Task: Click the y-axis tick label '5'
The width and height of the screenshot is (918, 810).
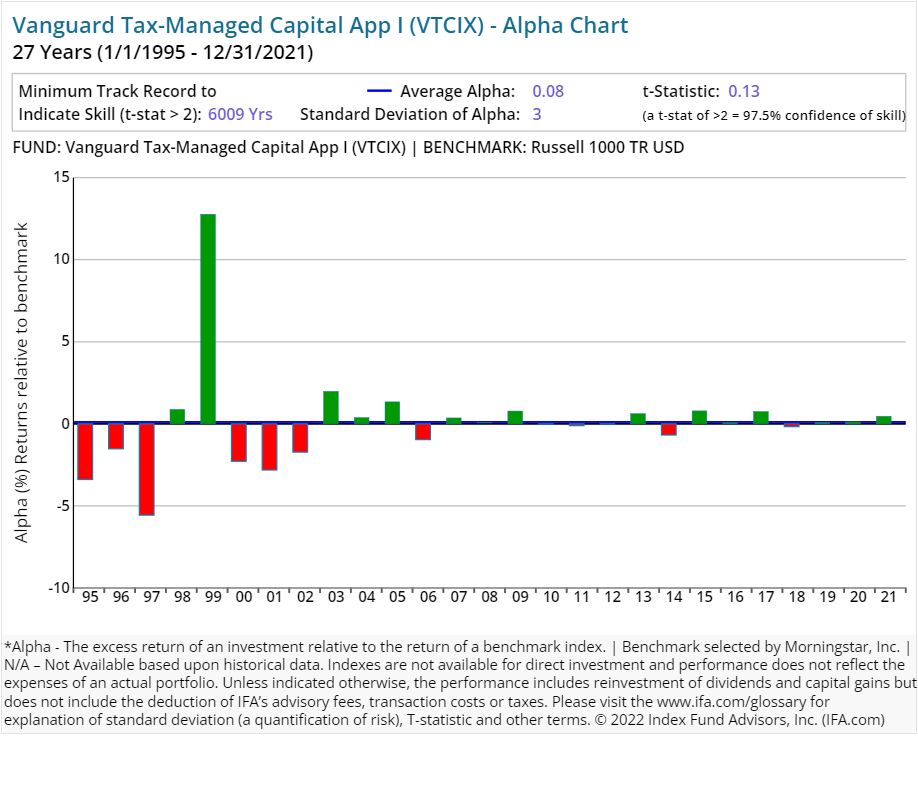Action: click(66, 341)
